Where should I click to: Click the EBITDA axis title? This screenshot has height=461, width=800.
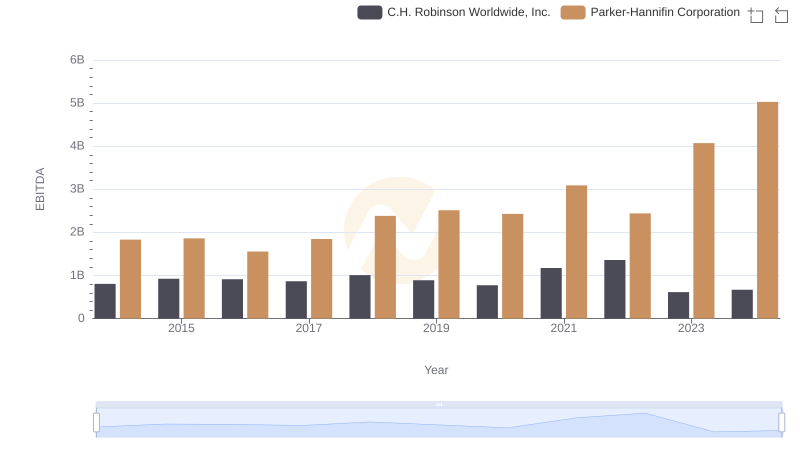pos(40,189)
